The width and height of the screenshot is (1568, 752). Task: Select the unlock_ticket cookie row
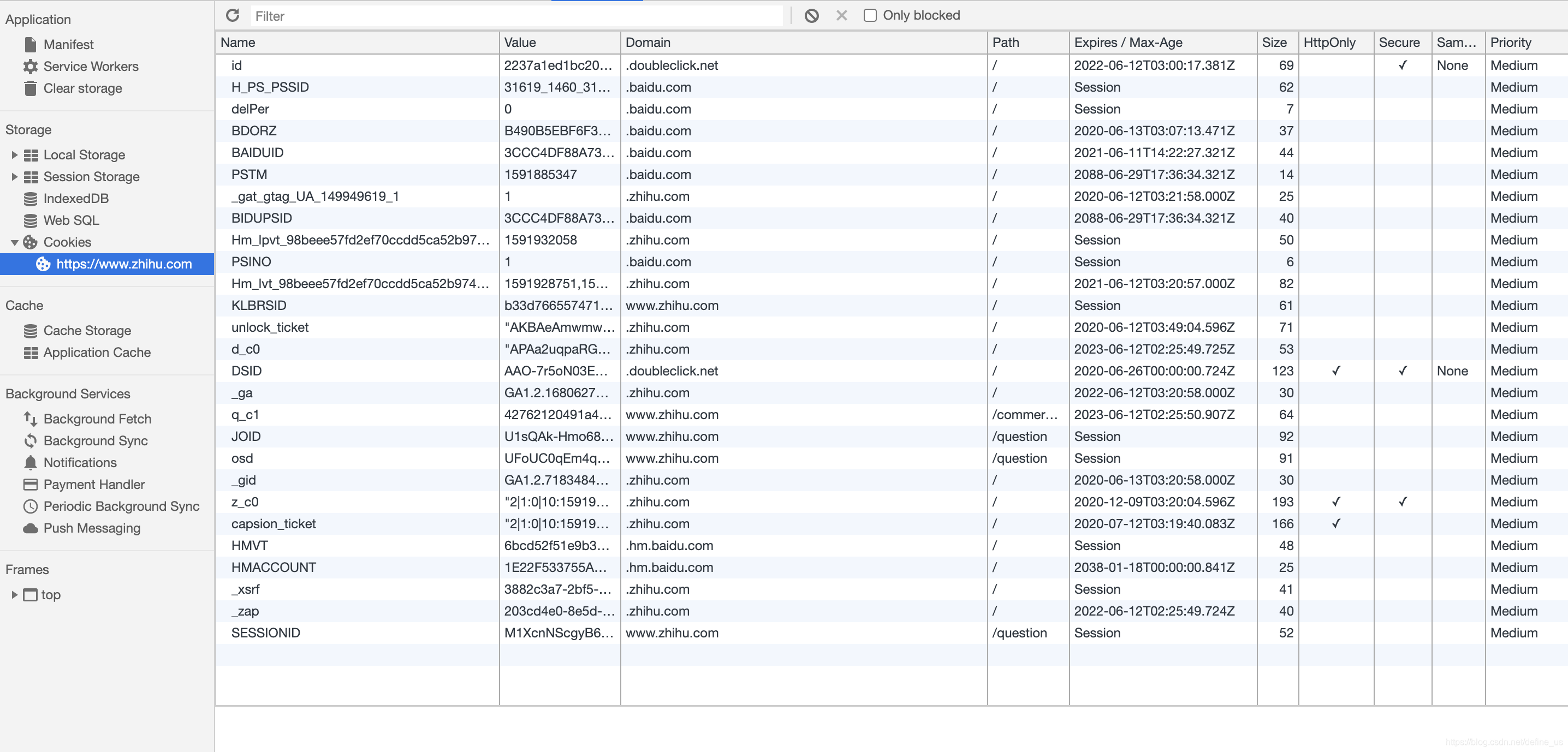(x=892, y=327)
